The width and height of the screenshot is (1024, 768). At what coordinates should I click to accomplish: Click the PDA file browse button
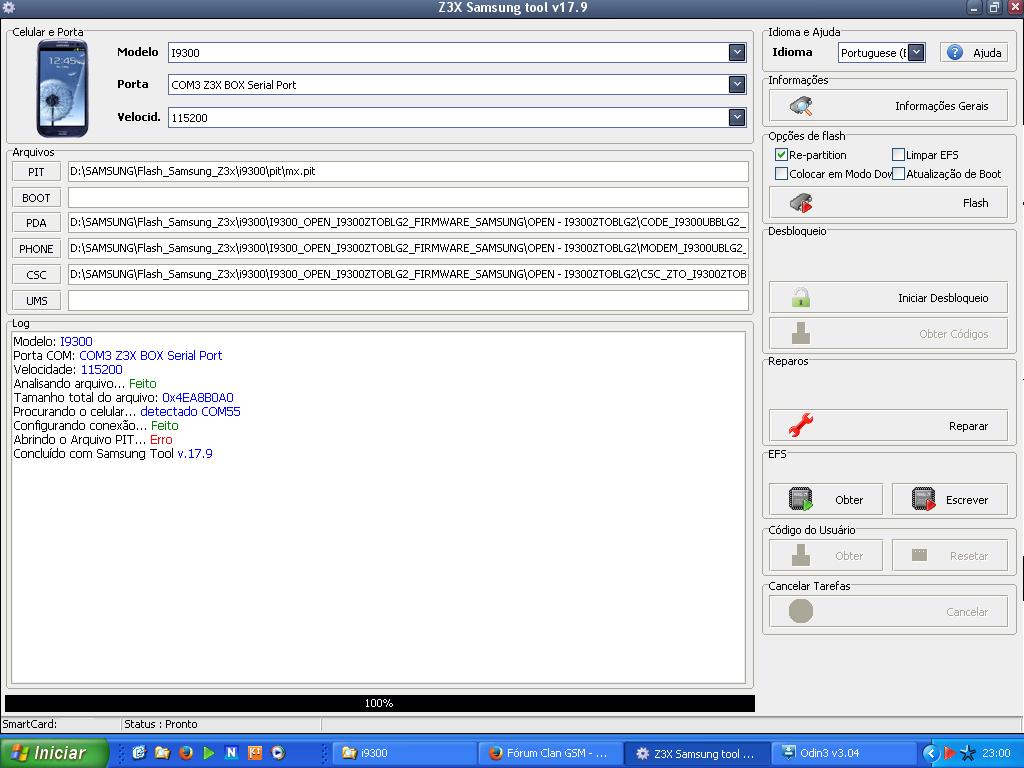point(37,223)
